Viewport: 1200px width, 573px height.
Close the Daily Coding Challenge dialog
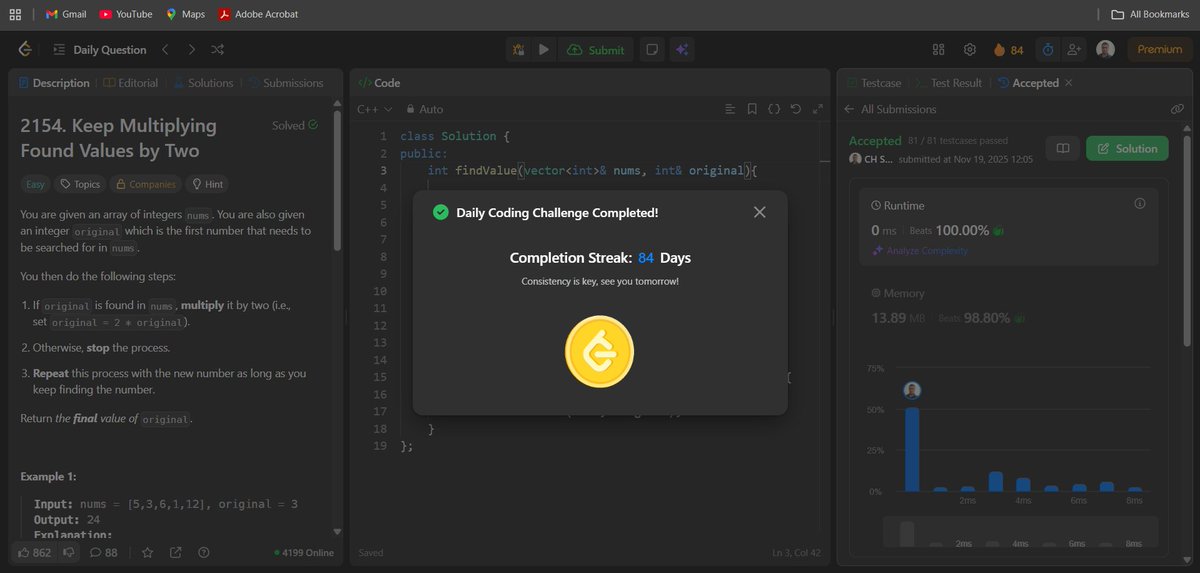[760, 212]
